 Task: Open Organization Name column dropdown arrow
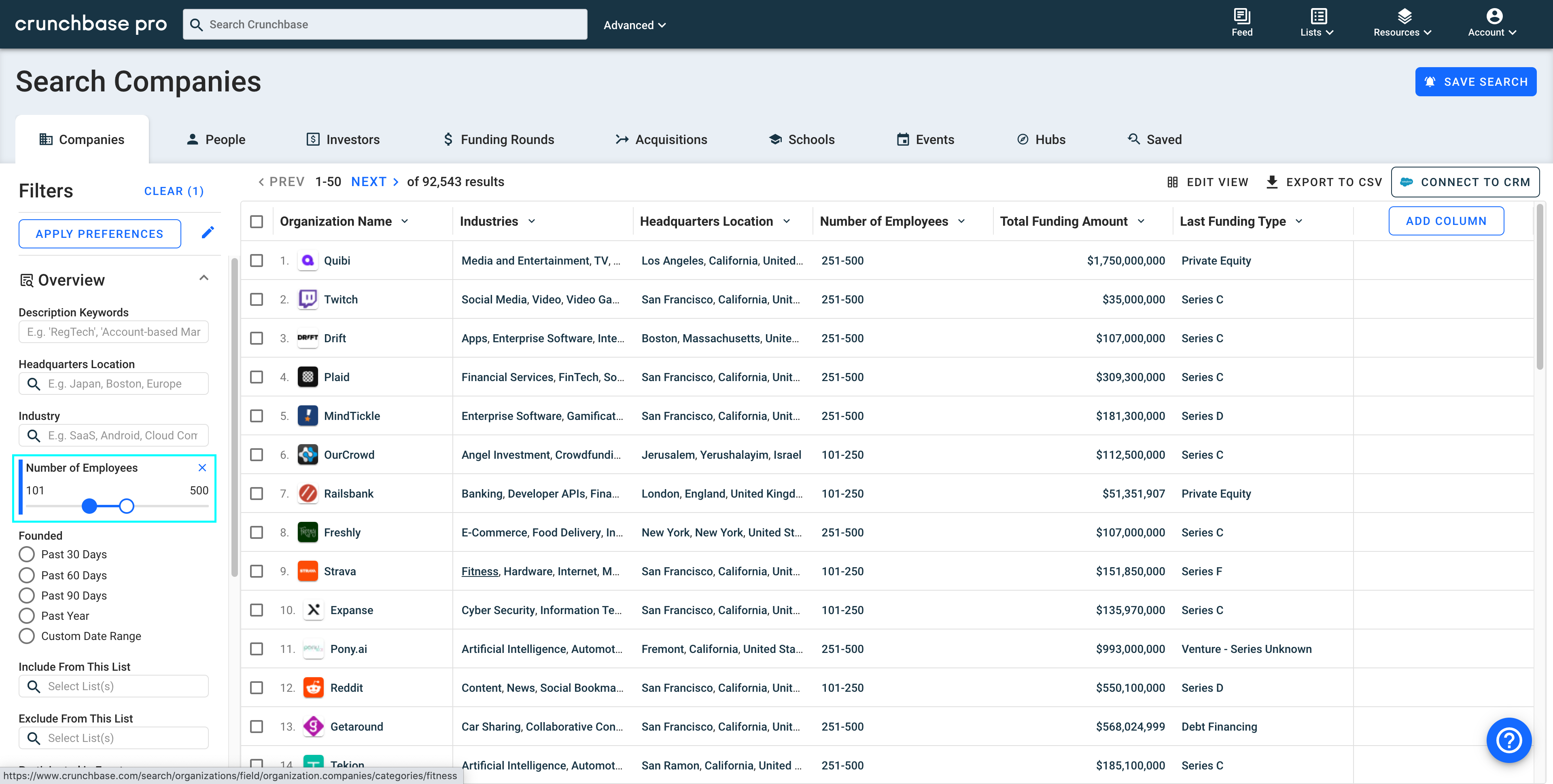coord(405,222)
